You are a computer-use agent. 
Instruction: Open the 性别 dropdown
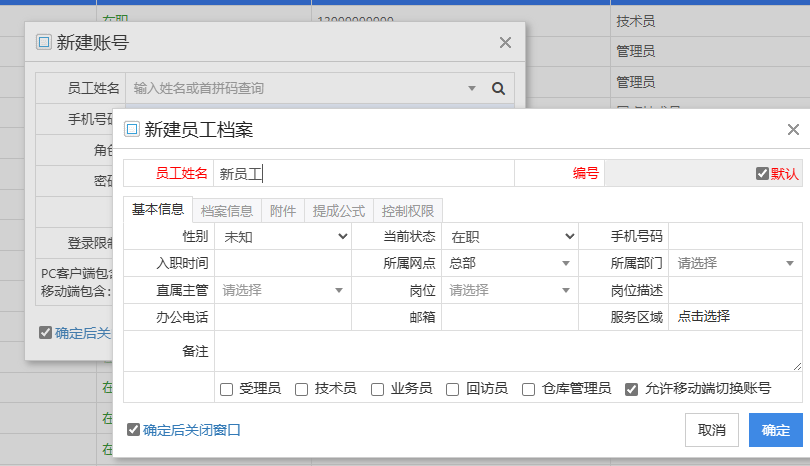pyautogui.click(x=283, y=236)
